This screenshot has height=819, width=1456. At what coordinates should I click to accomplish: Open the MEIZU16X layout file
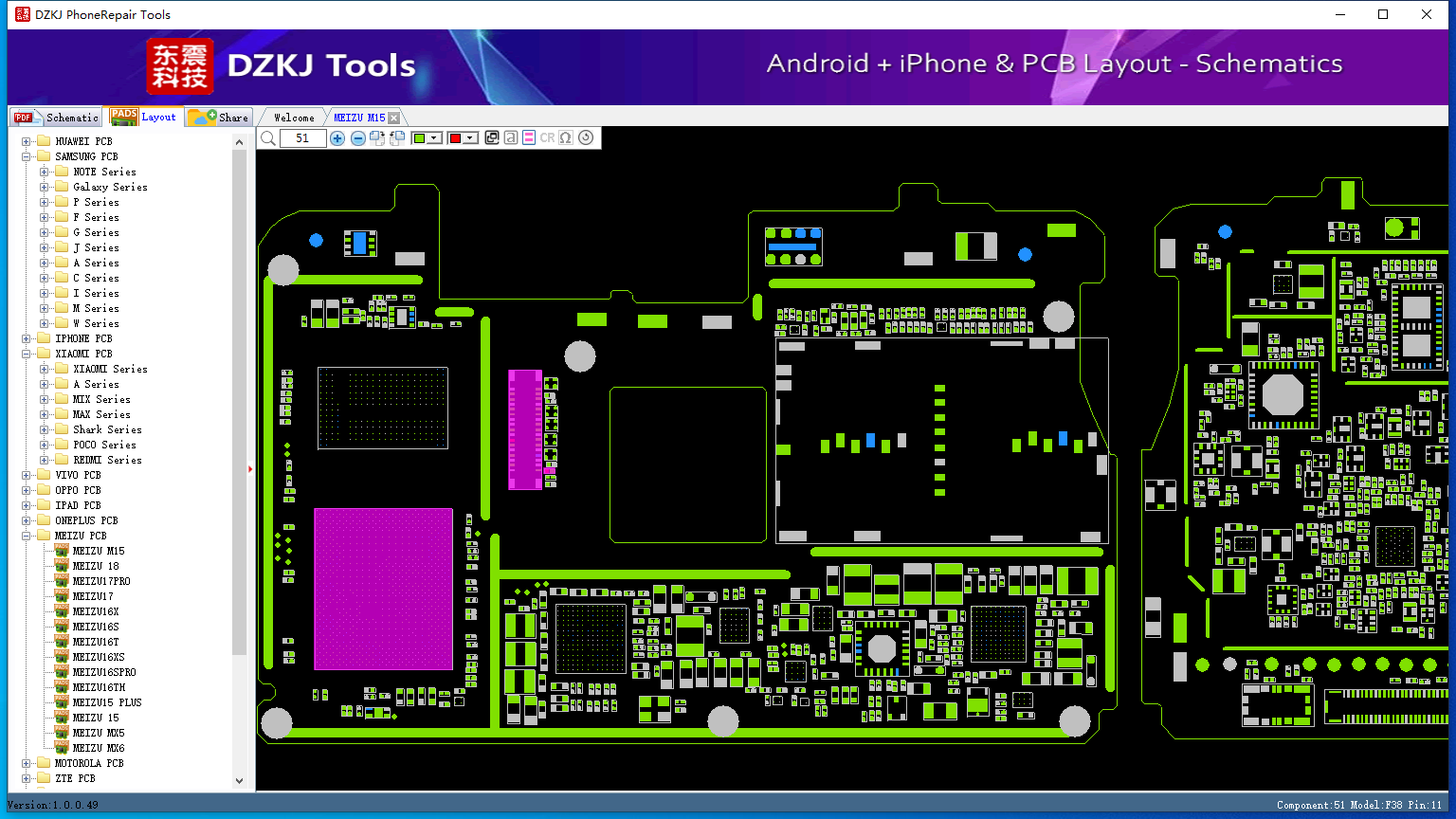96,611
